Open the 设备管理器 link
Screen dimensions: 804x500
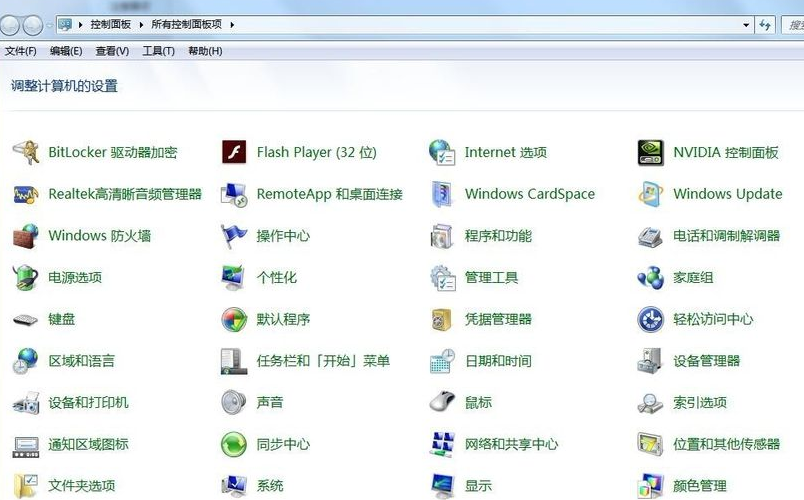pos(706,361)
